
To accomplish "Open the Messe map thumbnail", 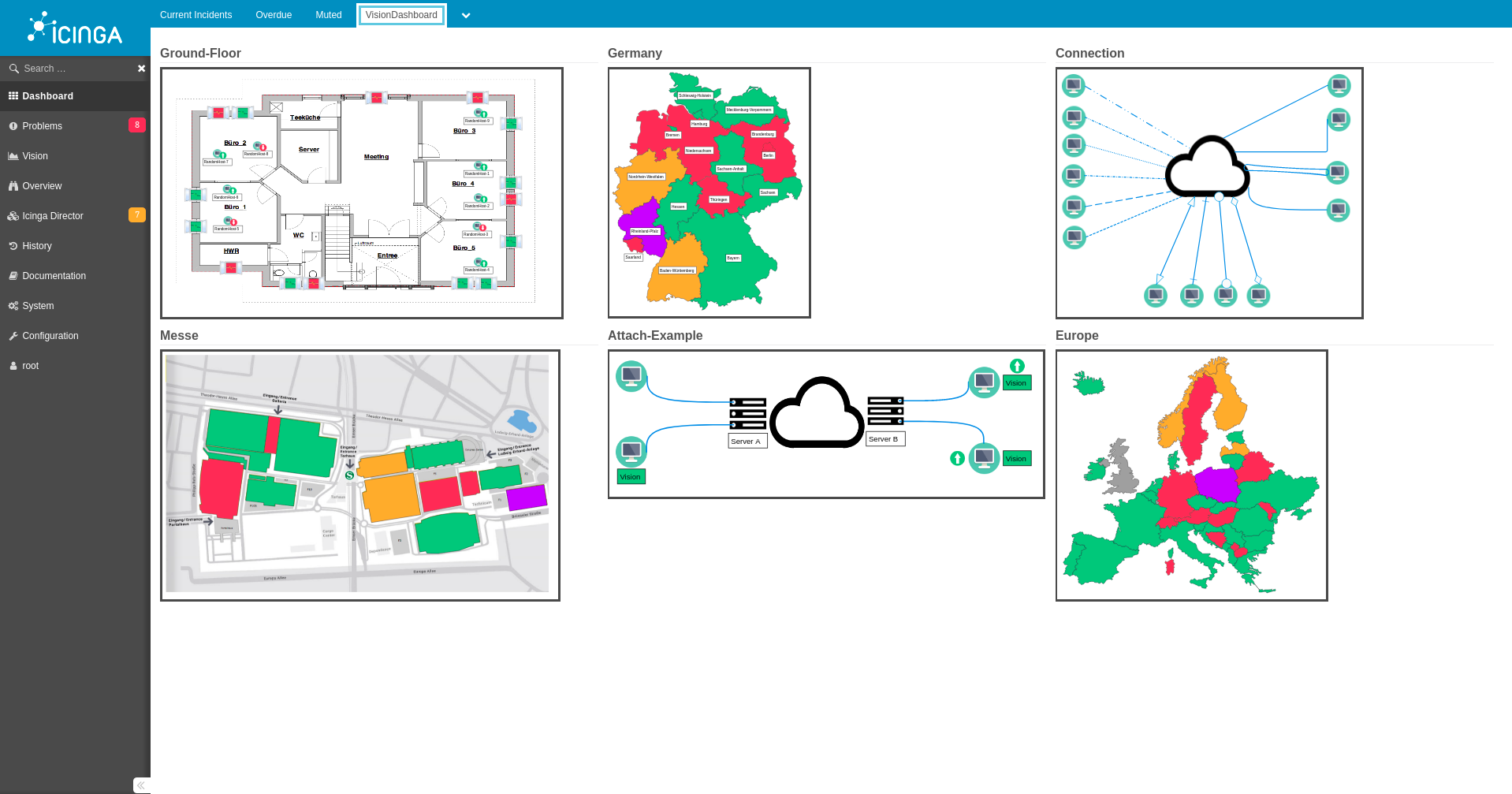I will (359, 475).
